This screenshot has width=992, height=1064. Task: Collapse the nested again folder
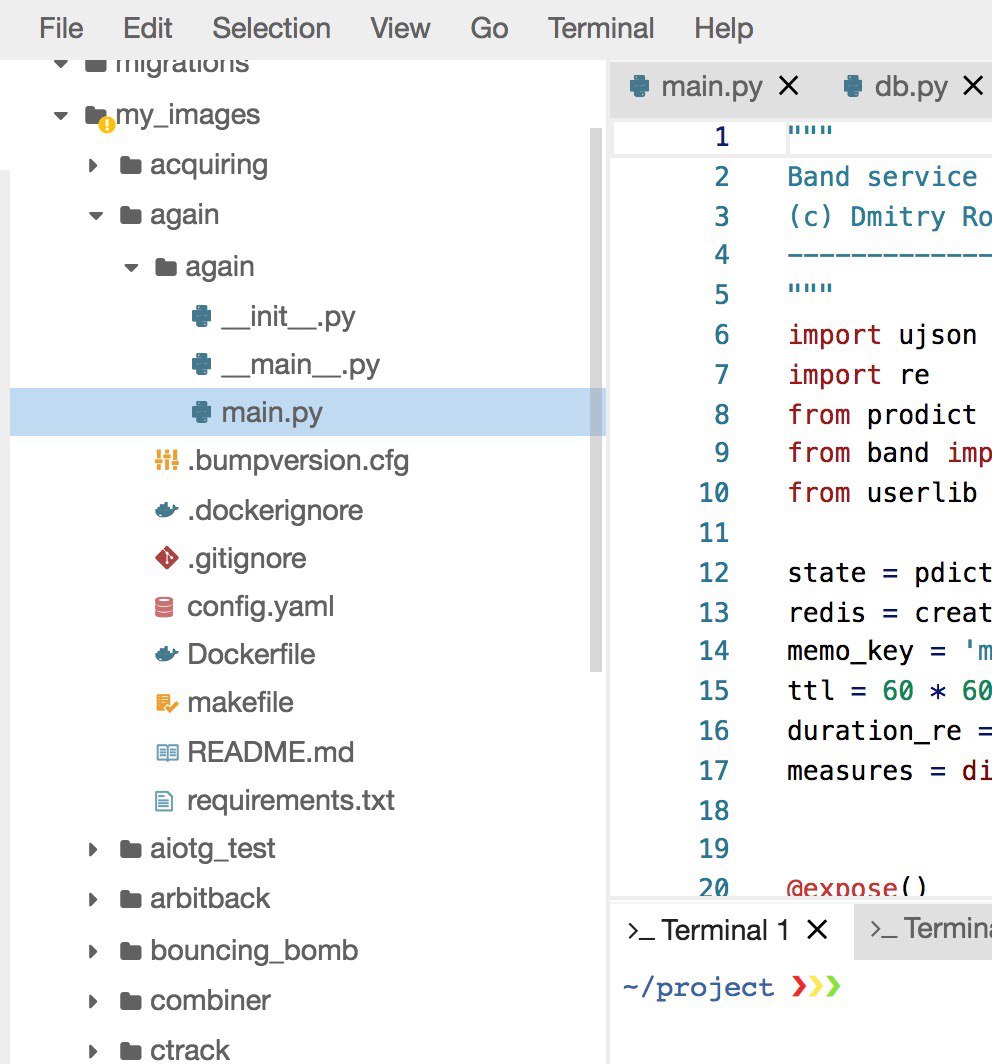(x=131, y=267)
